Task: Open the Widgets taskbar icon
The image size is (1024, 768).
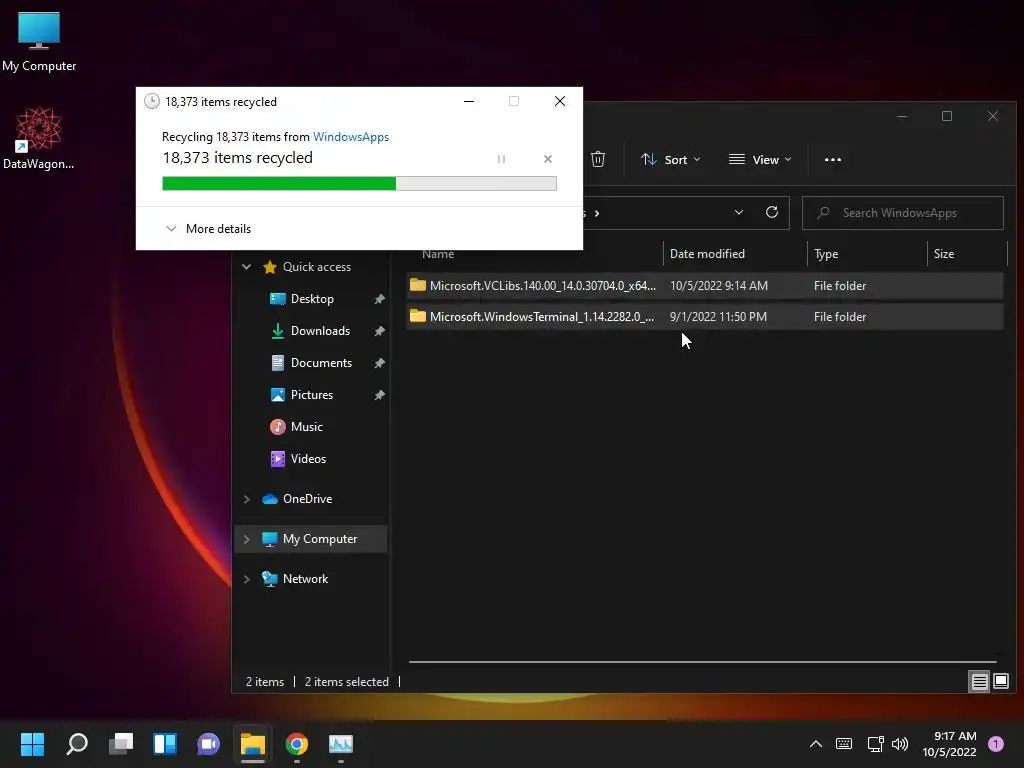Action: tap(165, 744)
